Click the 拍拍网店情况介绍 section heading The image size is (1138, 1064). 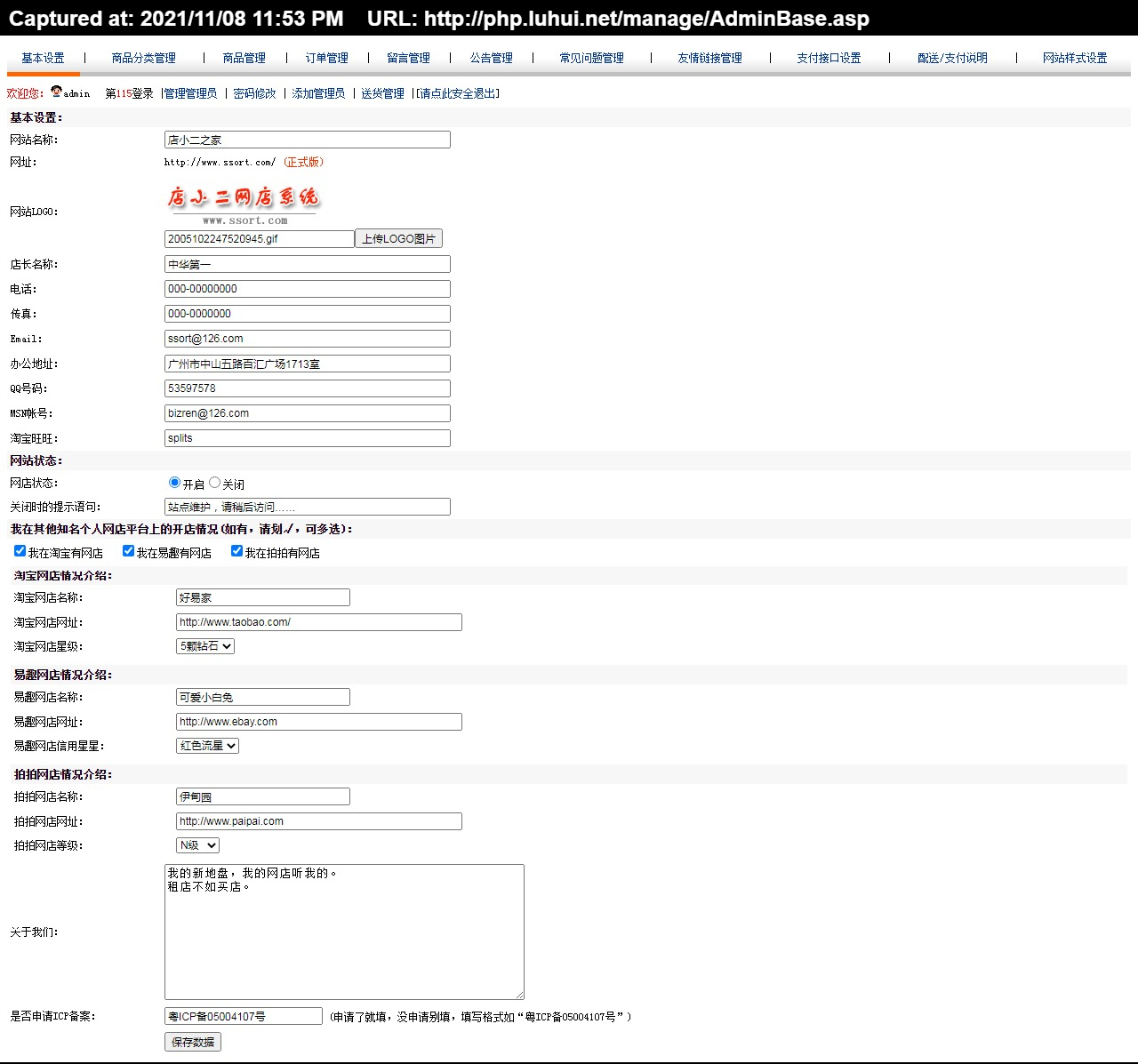tap(62, 775)
